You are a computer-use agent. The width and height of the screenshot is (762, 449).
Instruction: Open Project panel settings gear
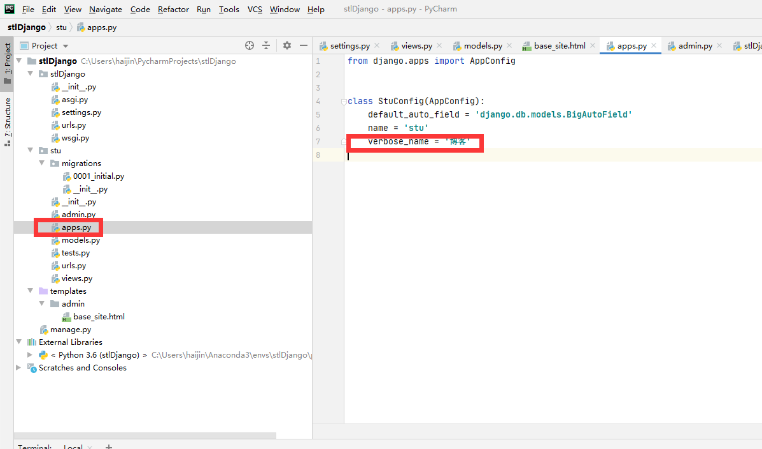click(x=287, y=45)
